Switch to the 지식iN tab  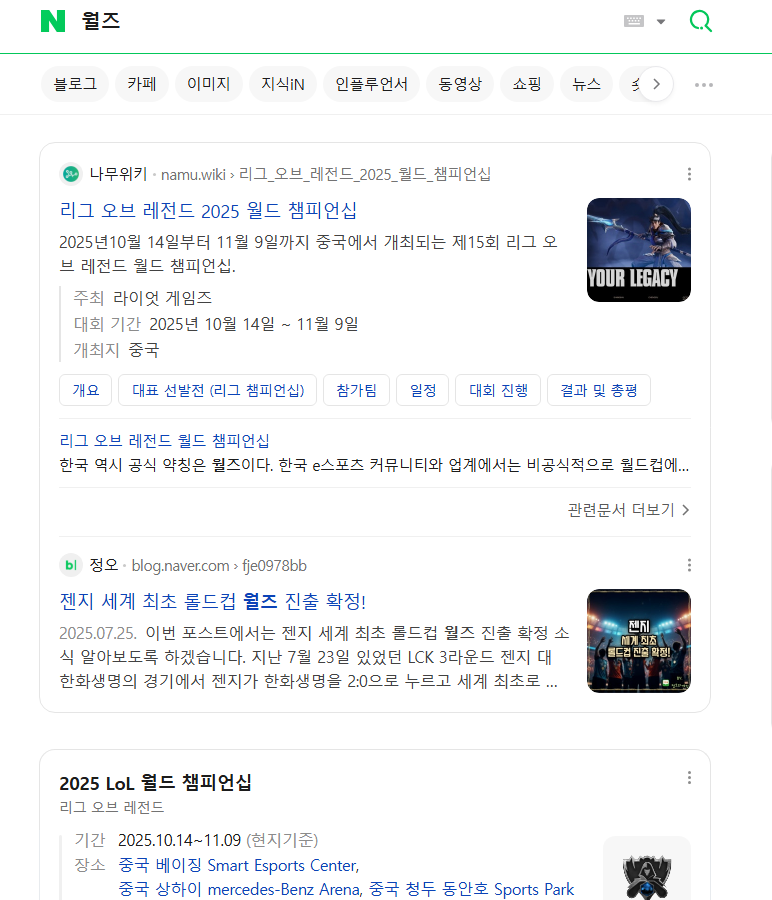(283, 84)
